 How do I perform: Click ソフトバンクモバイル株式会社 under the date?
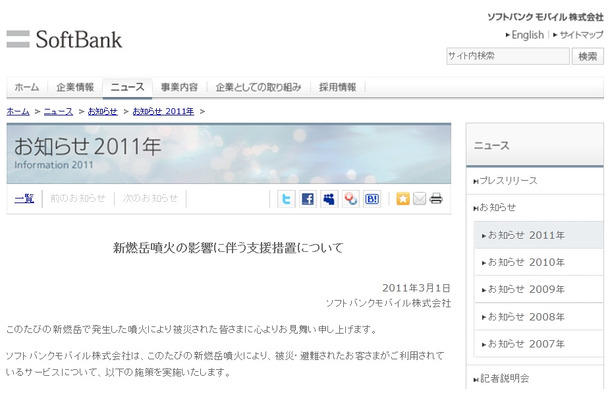click(x=388, y=303)
